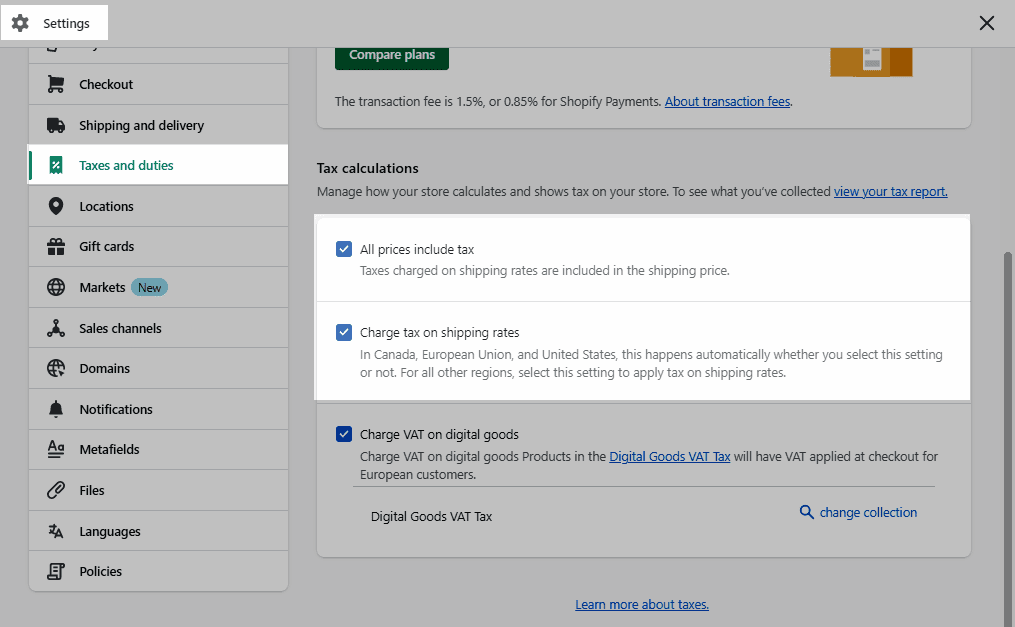Close the Settings page with X
The image size is (1015, 627).
click(987, 23)
